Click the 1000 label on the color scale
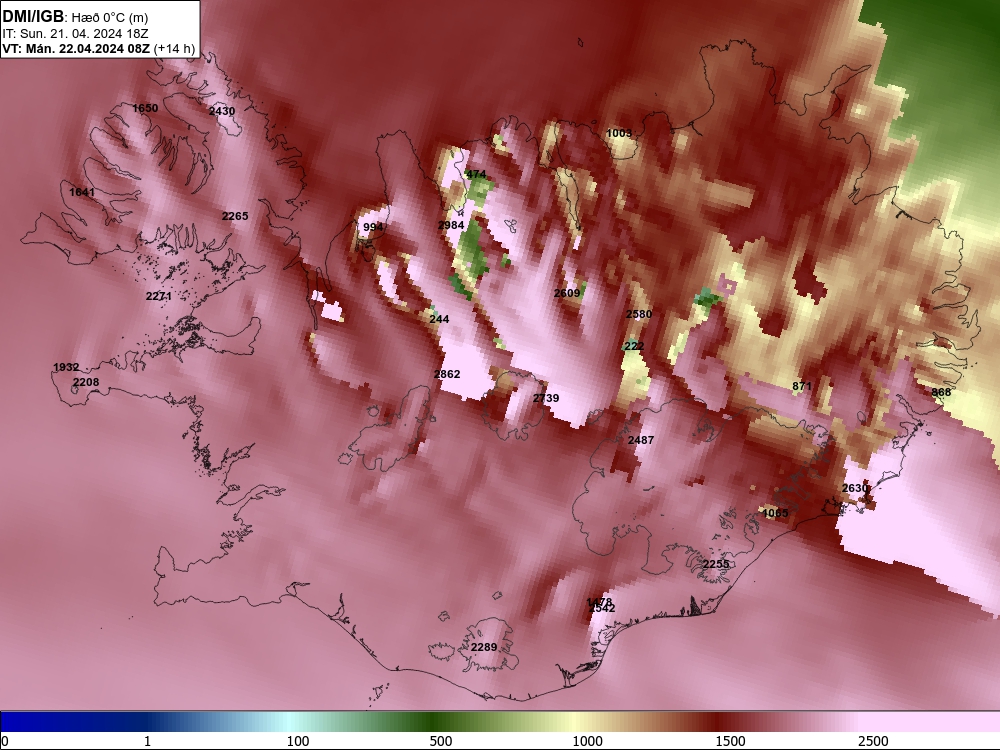 587,741
